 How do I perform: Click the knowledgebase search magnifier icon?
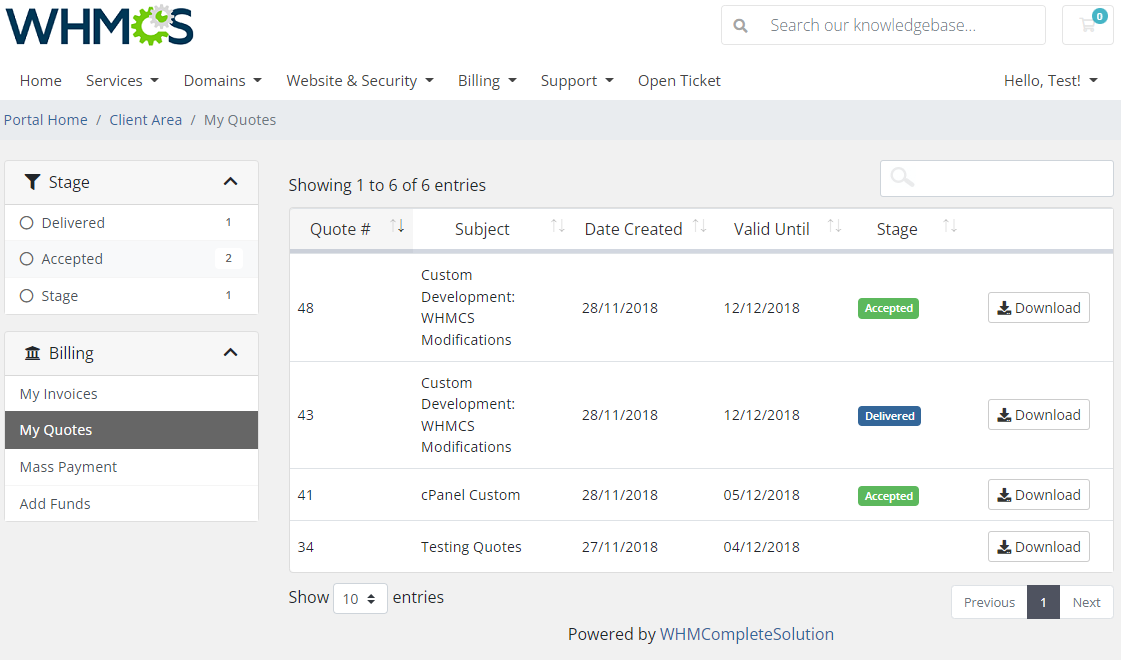741,26
